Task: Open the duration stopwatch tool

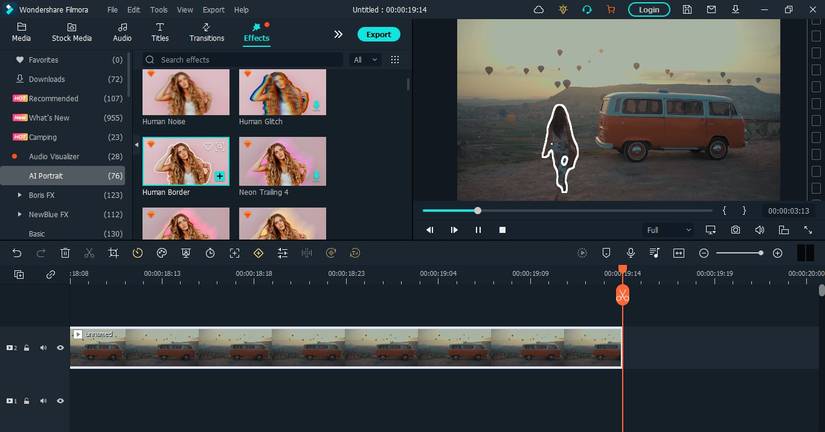Action: click(x=210, y=253)
